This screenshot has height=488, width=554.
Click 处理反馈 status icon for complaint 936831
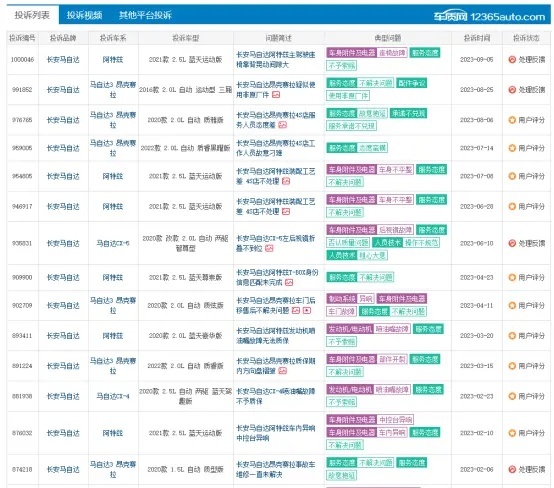coord(512,243)
